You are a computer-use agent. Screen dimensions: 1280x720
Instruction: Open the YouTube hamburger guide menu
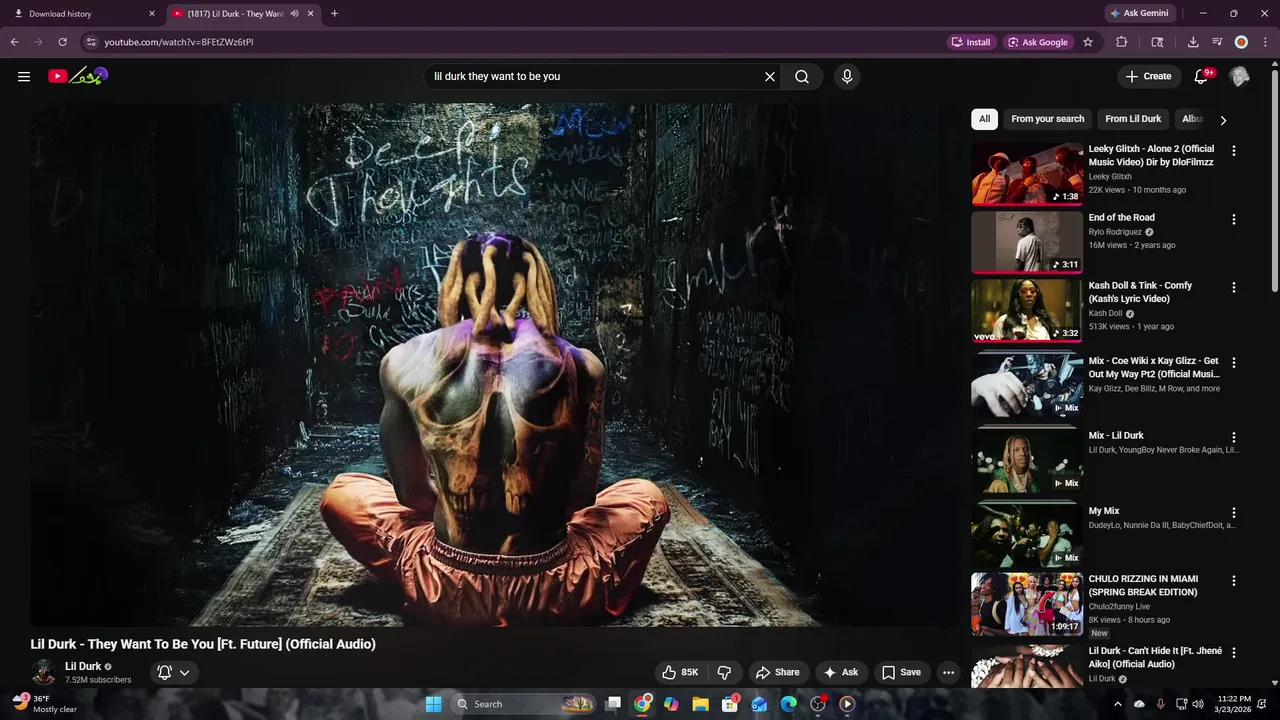point(24,76)
